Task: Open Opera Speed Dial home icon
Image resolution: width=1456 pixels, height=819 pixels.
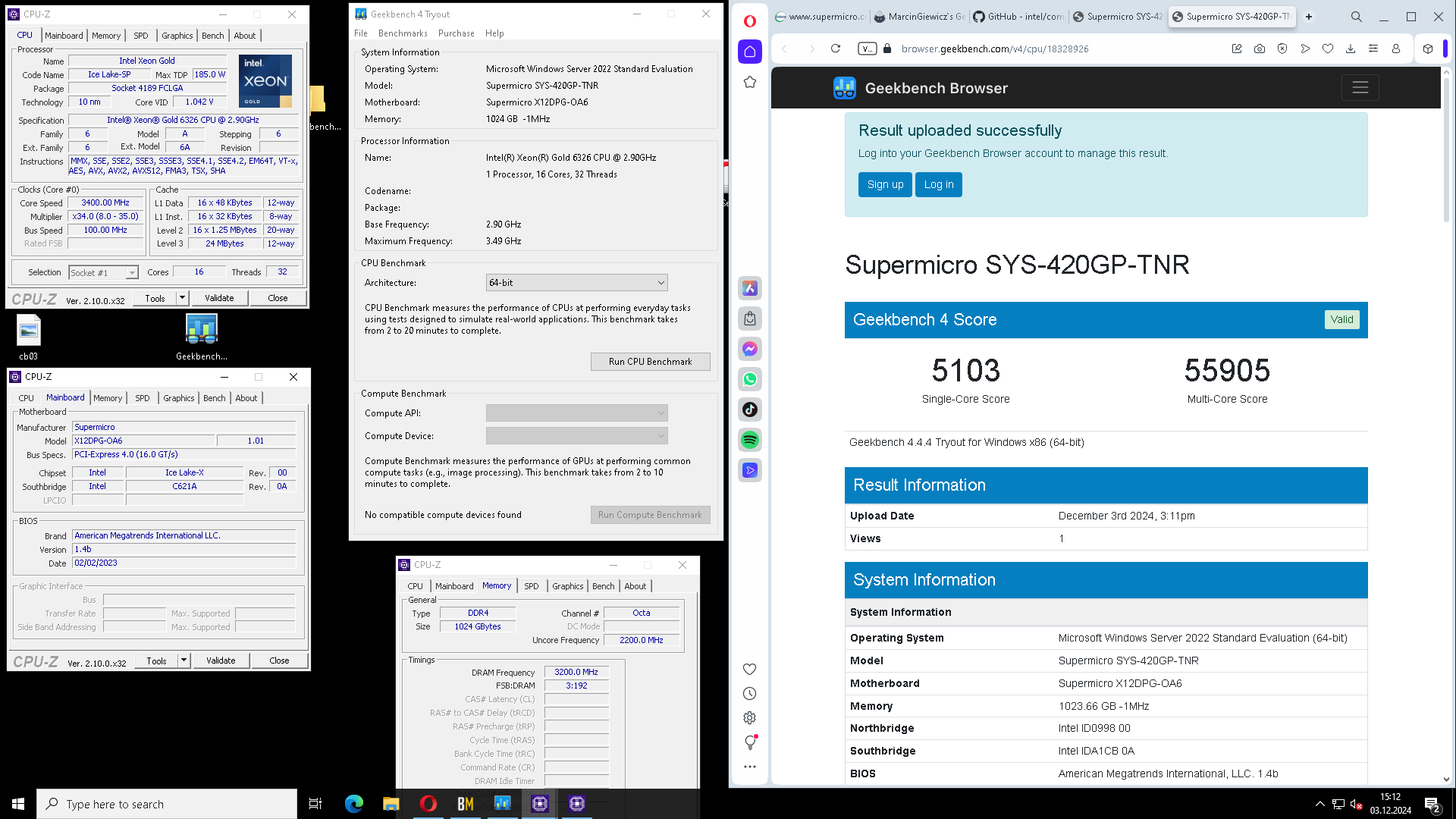Action: tap(750, 52)
